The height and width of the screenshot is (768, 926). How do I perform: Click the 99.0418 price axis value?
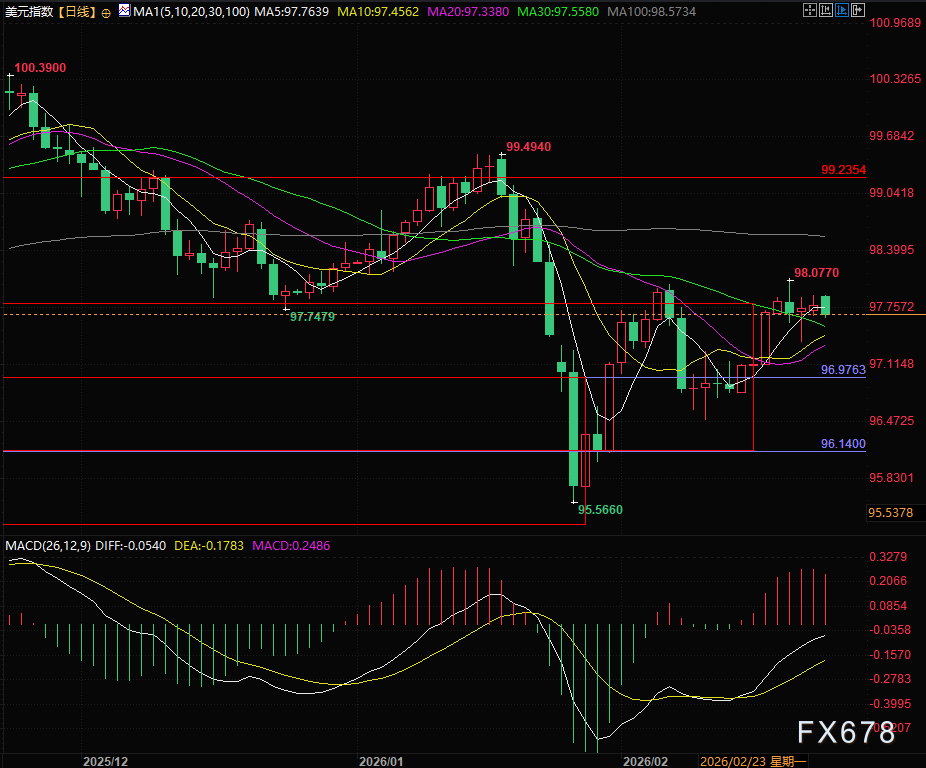(892, 193)
